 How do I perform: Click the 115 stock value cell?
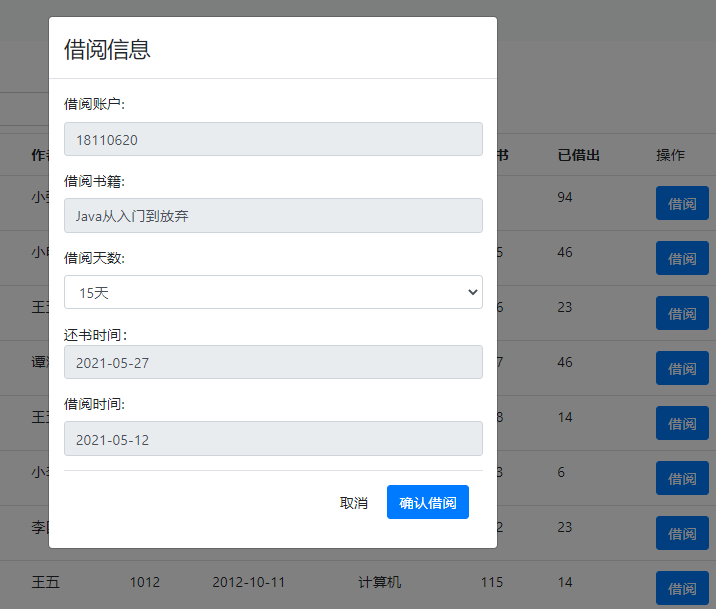tap(492, 582)
